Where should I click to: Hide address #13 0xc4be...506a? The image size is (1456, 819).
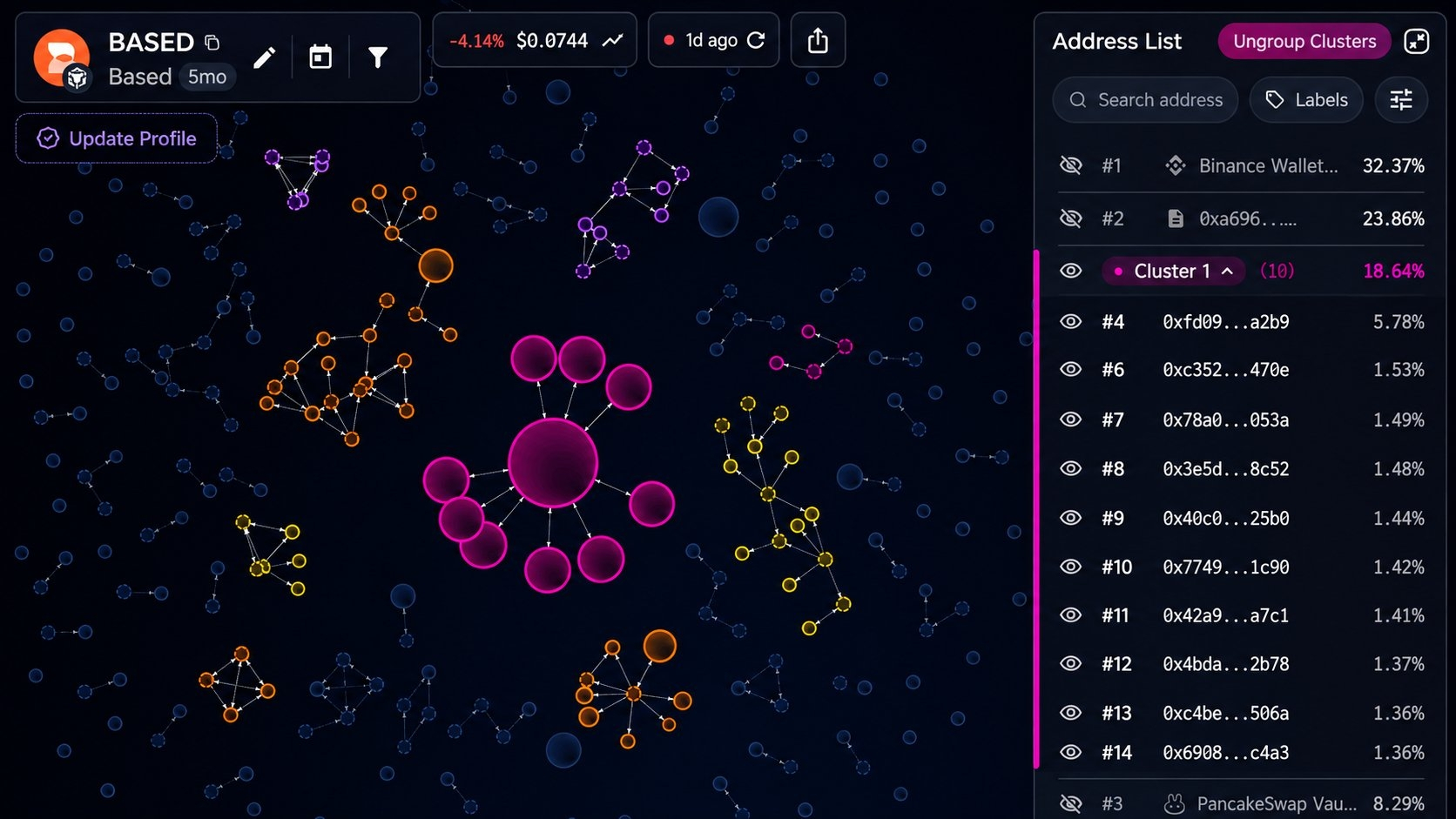click(x=1070, y=713)
